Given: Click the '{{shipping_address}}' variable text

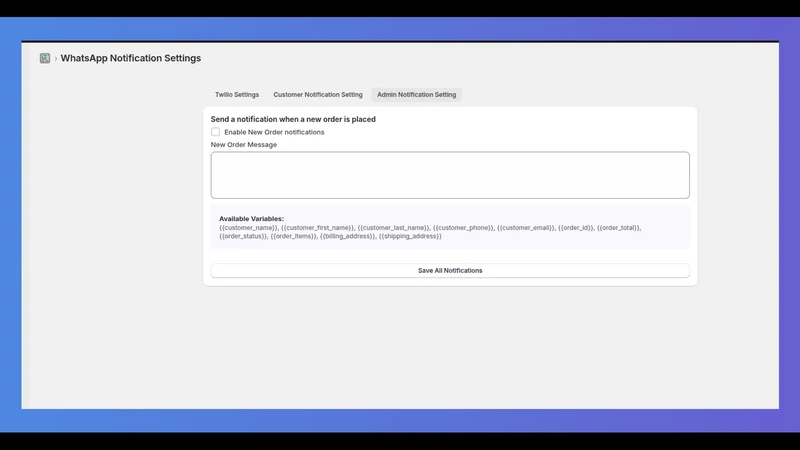Looking at the screenshot, I should pyautogui.click(x=410, y=236).
